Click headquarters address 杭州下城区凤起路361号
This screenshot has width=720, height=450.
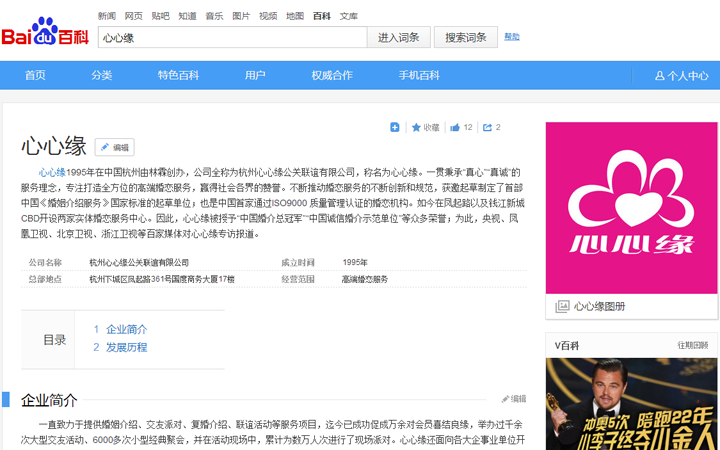pyautogui.click(x=162, y=279)
